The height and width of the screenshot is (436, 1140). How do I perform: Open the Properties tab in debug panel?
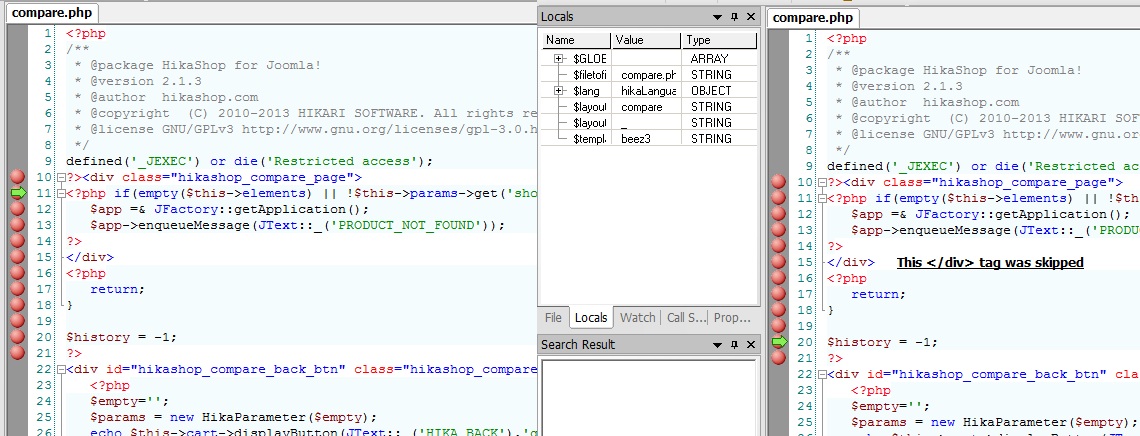coord(732,318)
